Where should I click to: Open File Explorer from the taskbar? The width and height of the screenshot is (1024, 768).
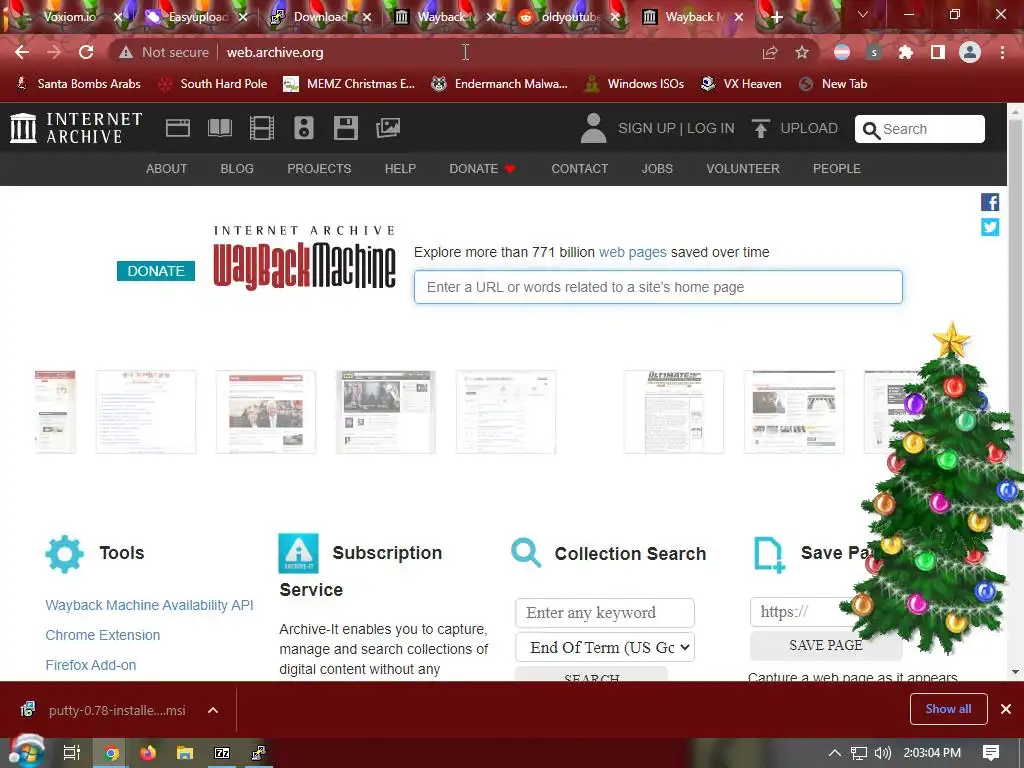click(x=185, y=753)
